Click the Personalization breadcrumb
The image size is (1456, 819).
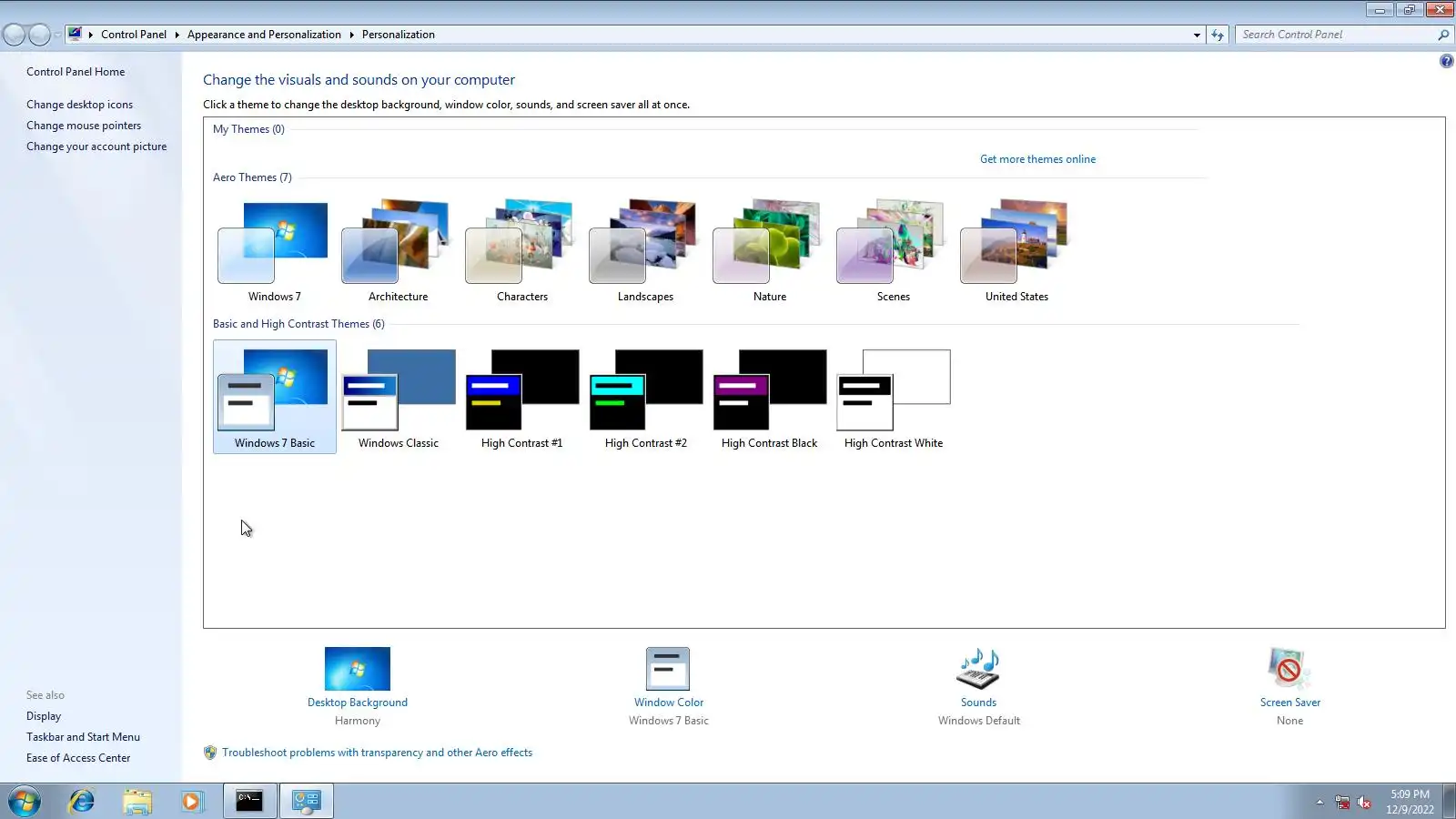click(399, 35)
